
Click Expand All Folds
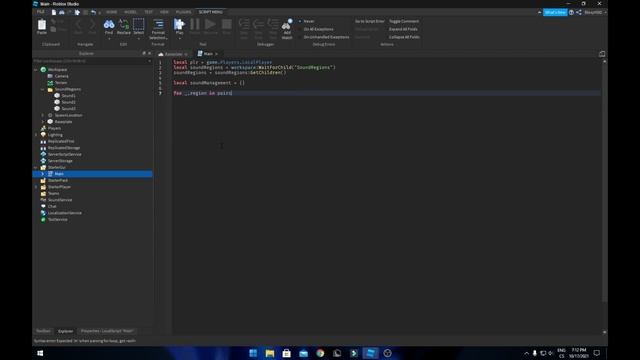point(403,29)
